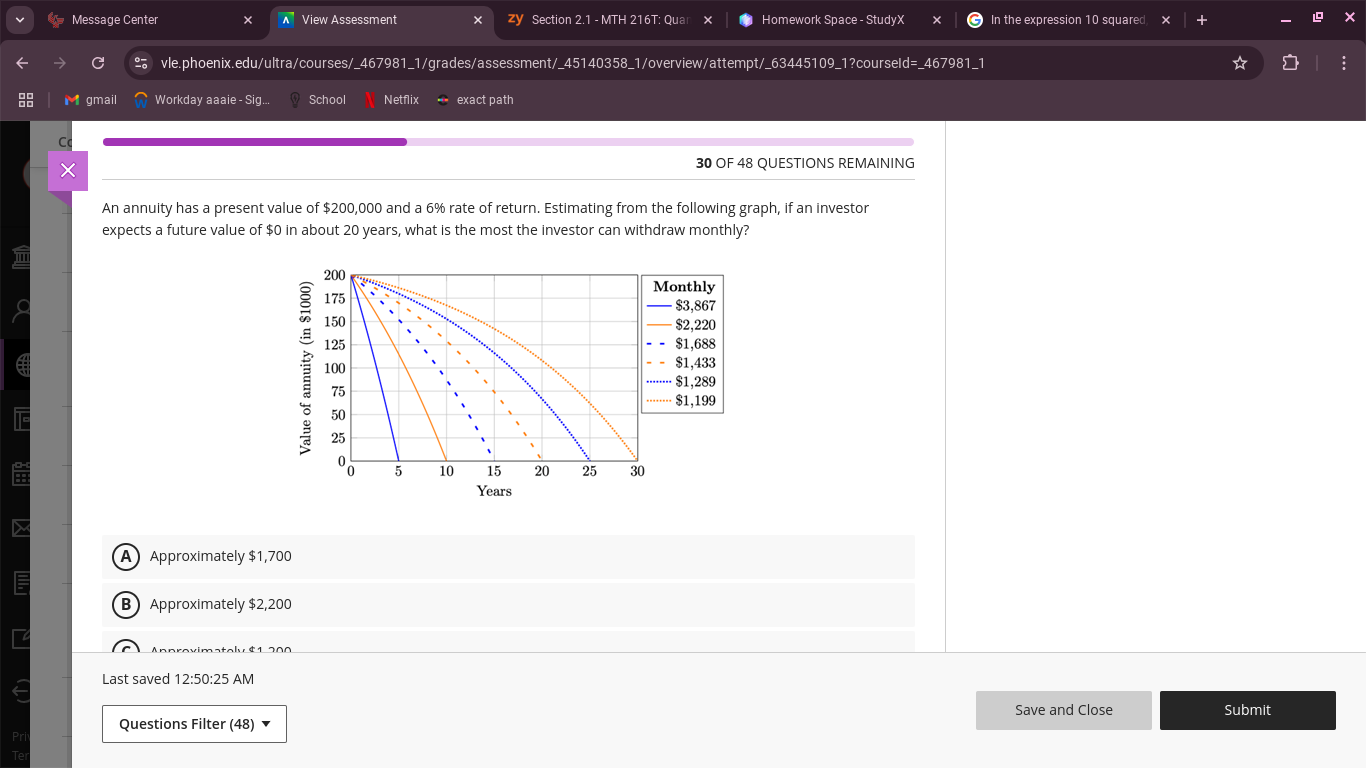Open the gmail bookmark
The width and height of the screenshot is (1366, 768).
91,100
